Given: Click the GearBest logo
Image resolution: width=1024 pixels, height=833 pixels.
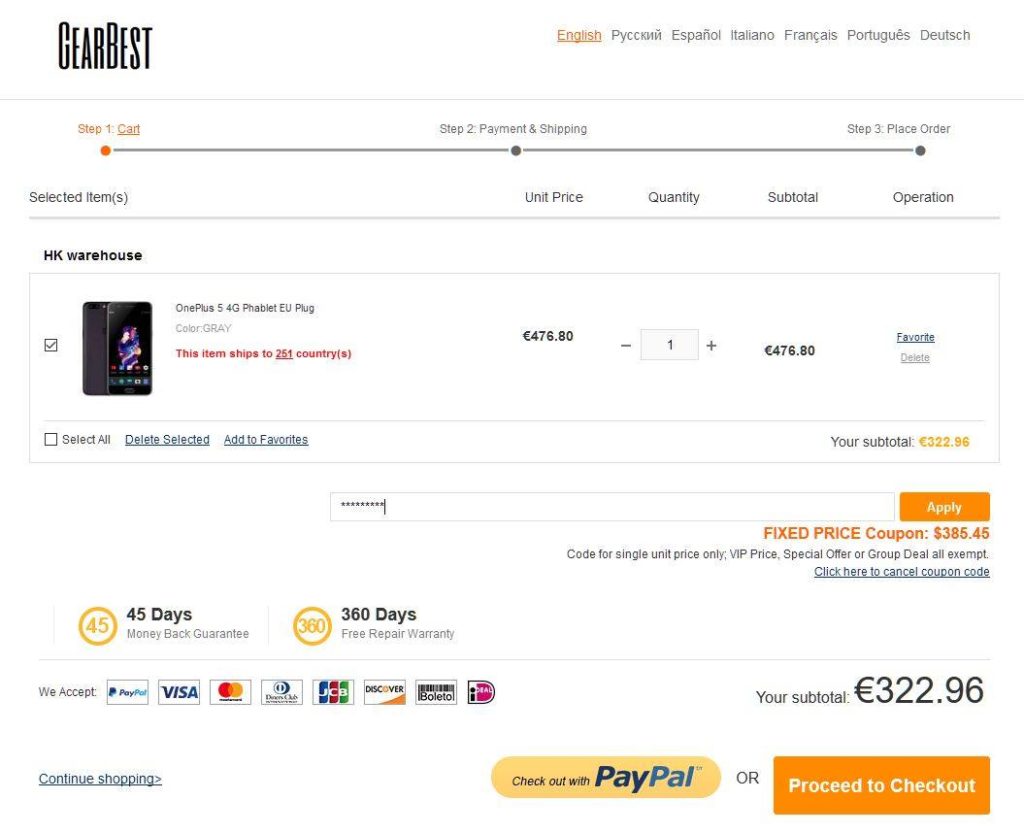Looking at the screenshot, I should click(x=105, y=46).
